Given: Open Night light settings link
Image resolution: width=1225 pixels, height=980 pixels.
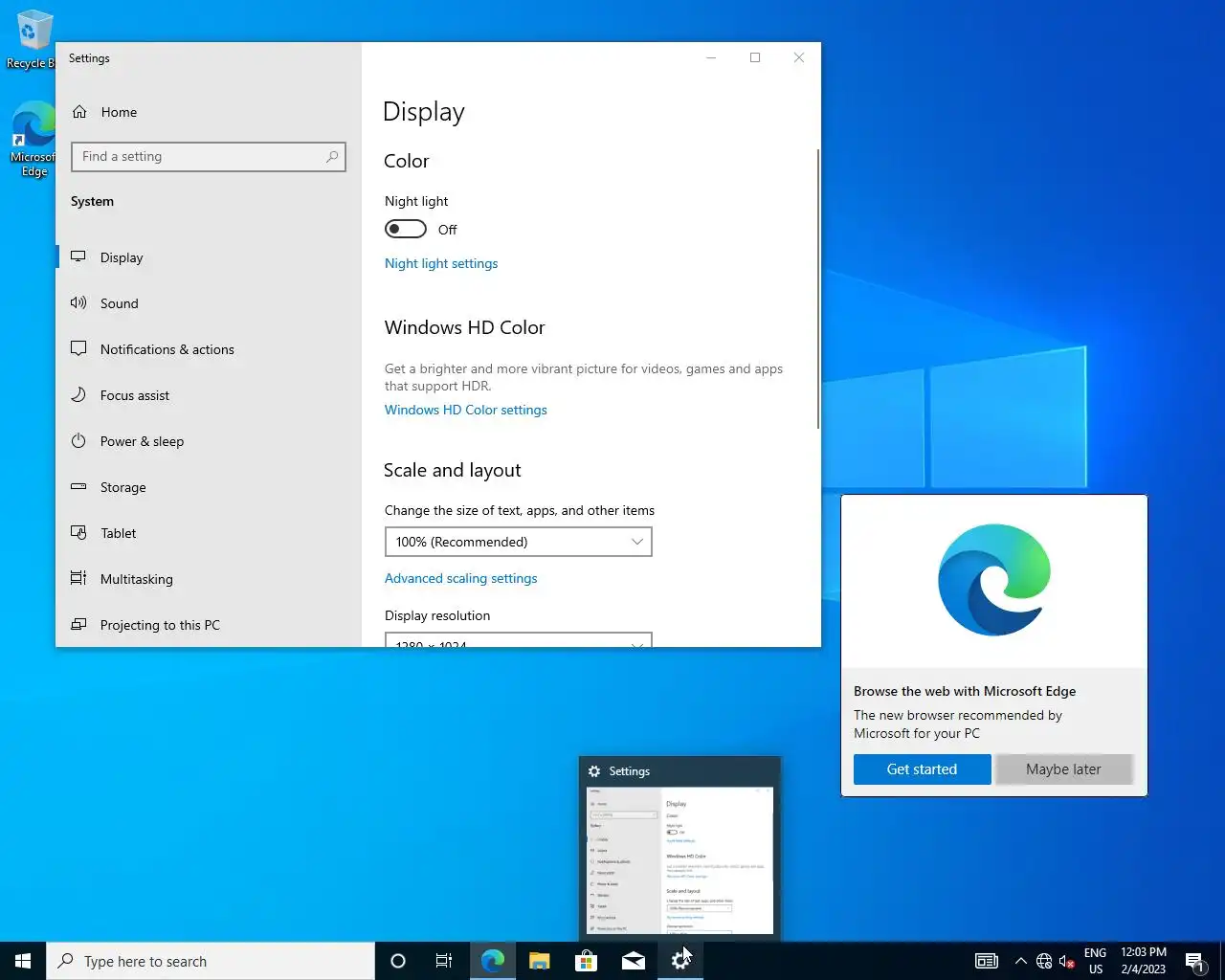Looking at the screenshot, I should coord(441,263).
